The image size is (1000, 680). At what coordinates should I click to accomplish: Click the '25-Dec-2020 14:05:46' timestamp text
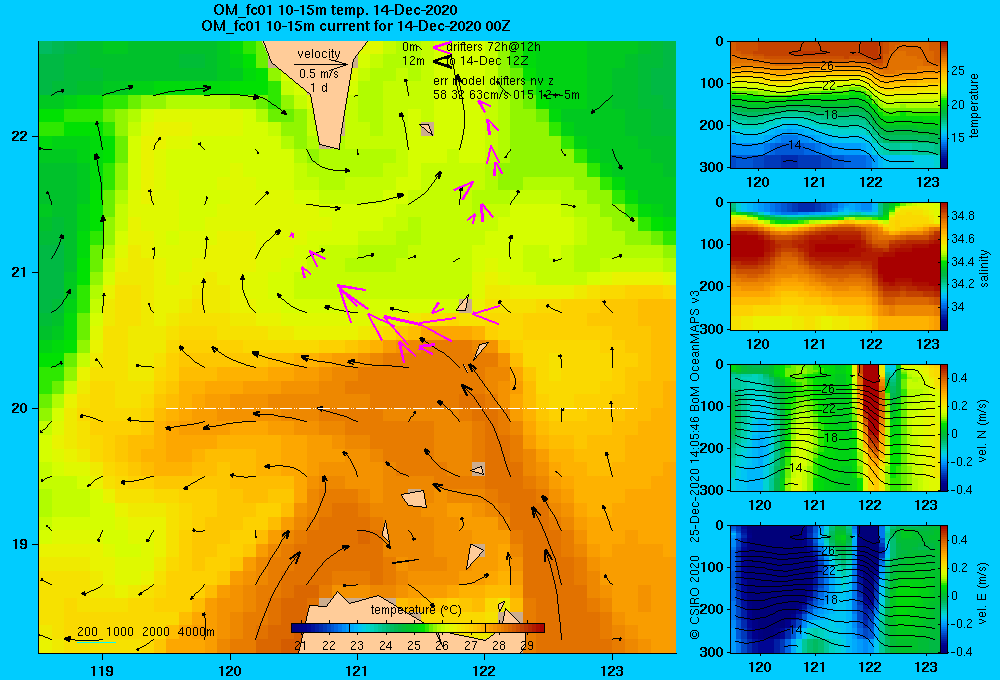(695, 480)
